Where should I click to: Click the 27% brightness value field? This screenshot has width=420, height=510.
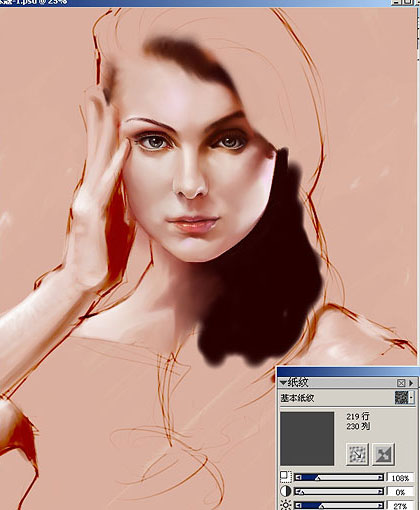[x=400, y=506]
